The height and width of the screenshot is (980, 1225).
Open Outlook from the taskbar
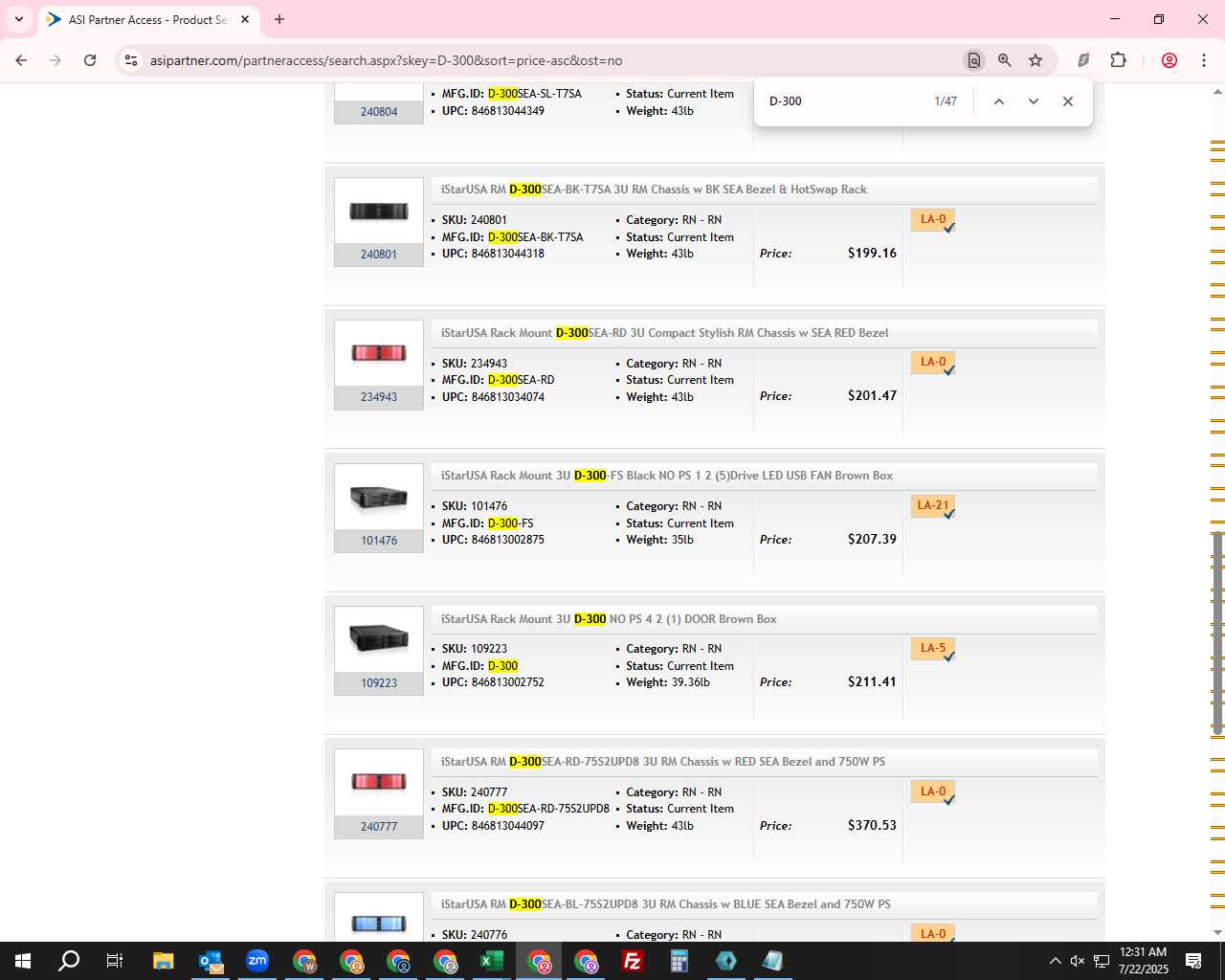coord(210,961)
